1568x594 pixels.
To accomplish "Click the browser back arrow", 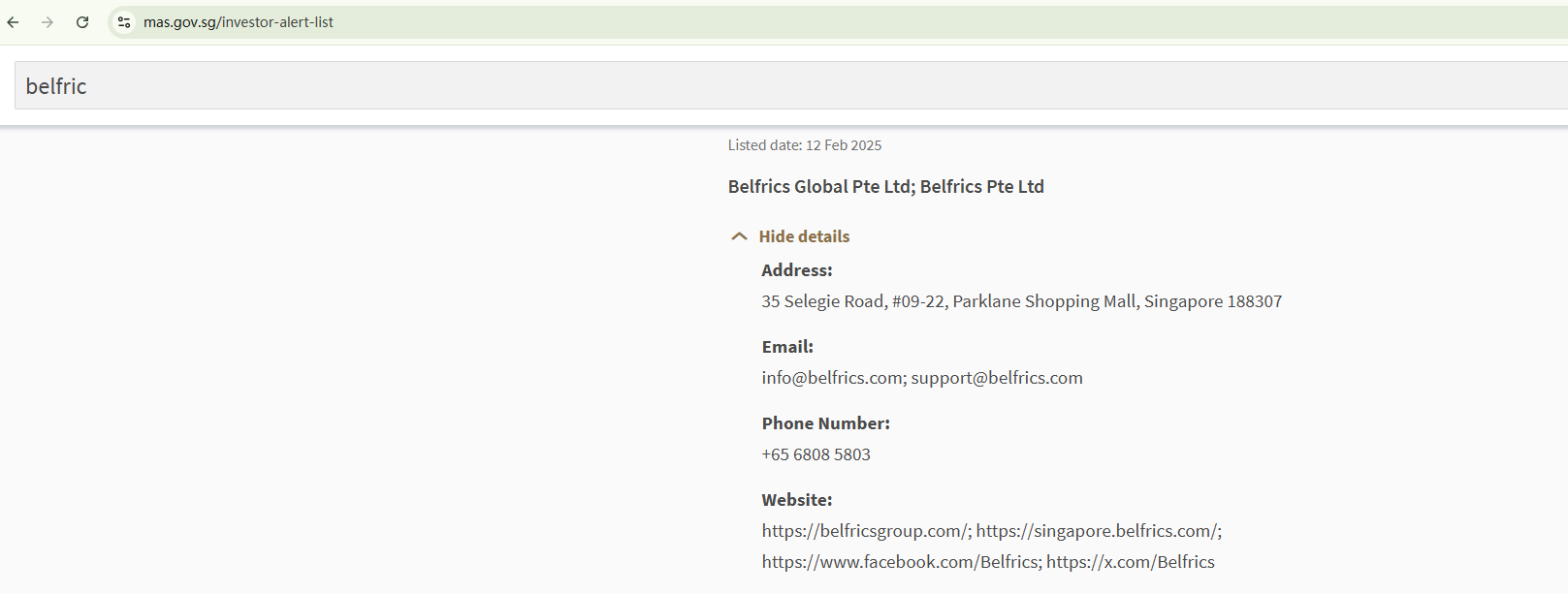I will pos(14,22).
